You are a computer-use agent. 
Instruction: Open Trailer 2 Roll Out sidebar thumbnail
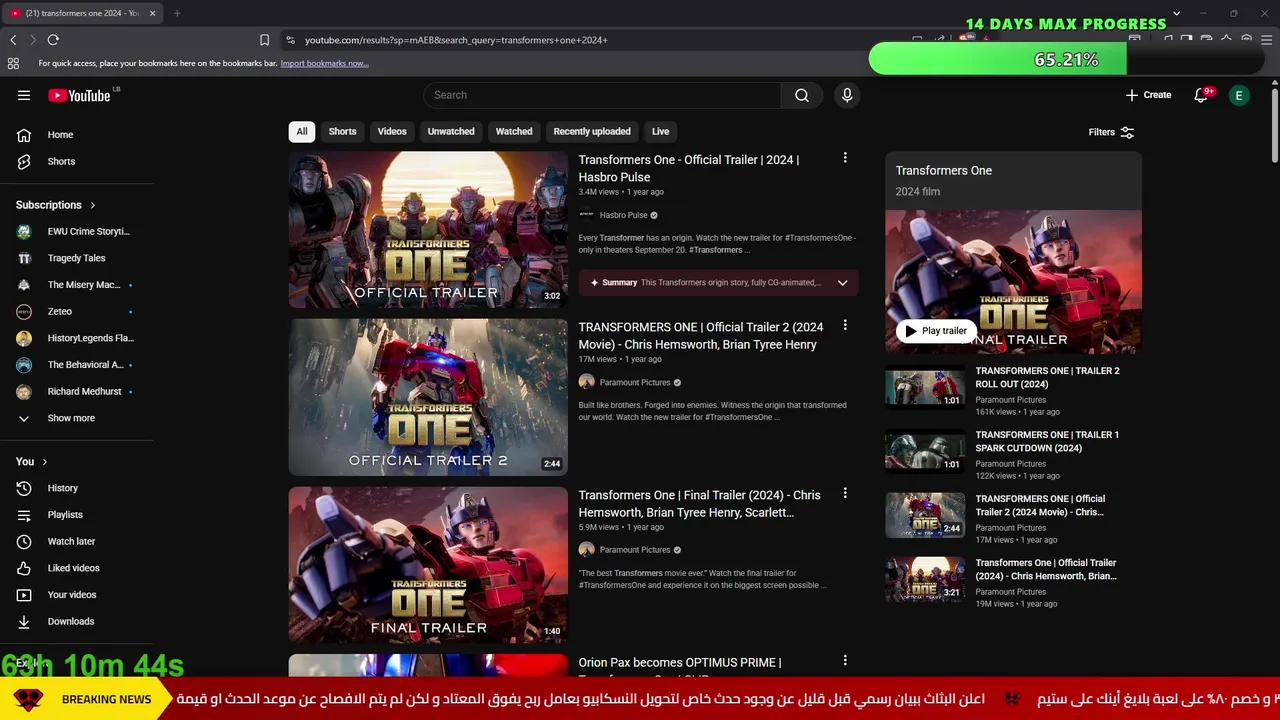(x=925, y=386)
